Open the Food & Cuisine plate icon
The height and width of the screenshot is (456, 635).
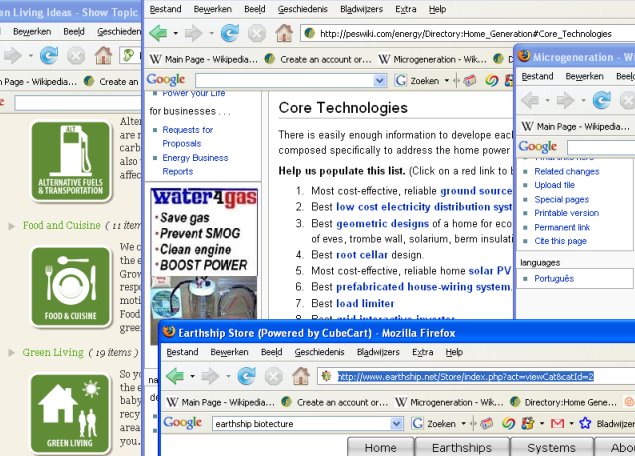point(71,287)
